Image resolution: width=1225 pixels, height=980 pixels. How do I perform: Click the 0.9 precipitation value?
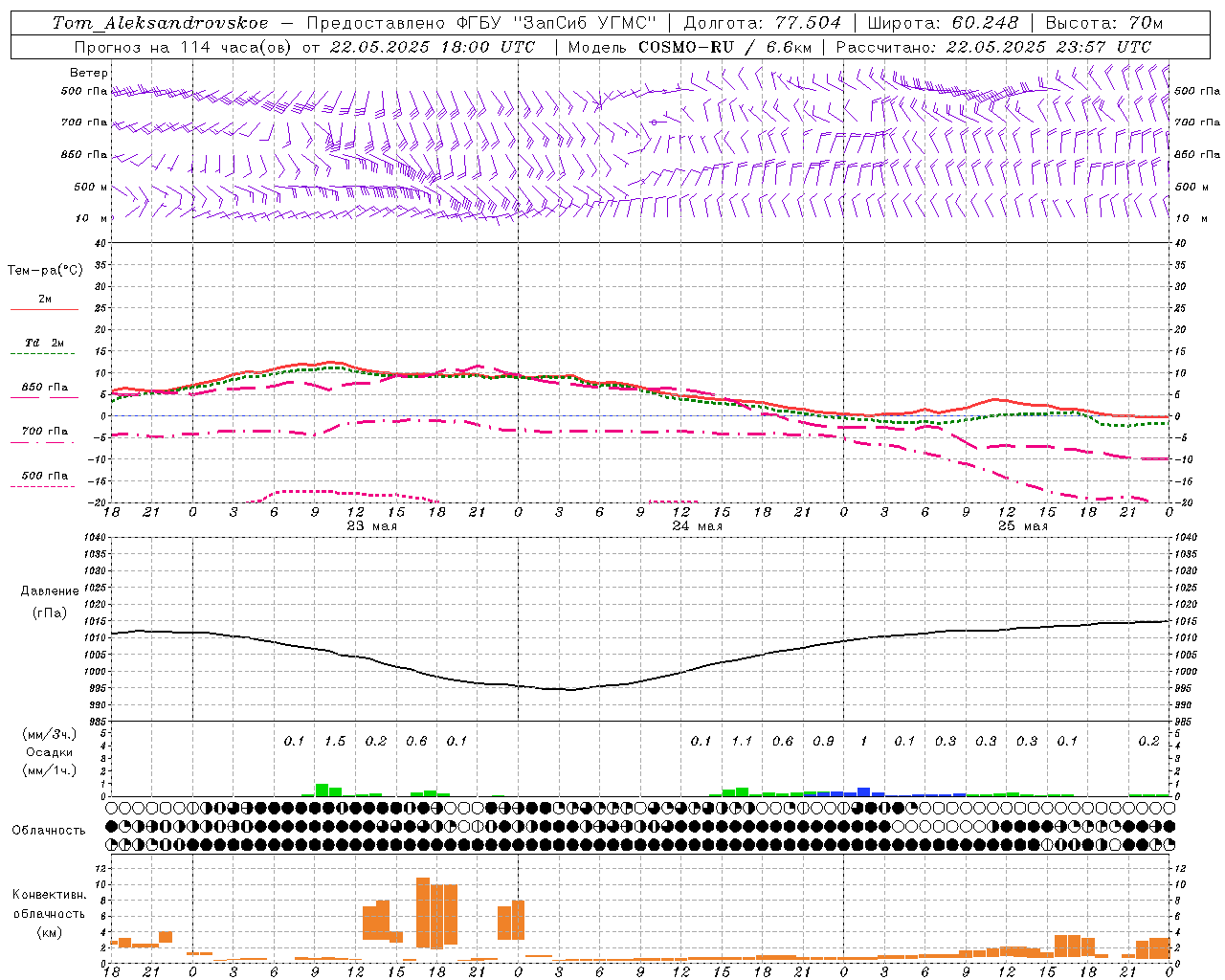tap(823, 742)
